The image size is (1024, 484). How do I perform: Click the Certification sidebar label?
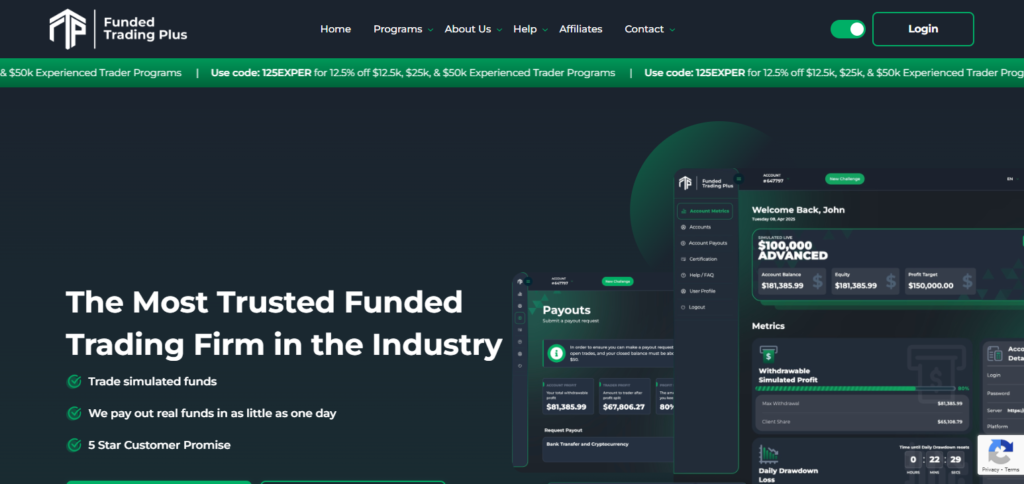pyautogui.click(x=703, y=259)
